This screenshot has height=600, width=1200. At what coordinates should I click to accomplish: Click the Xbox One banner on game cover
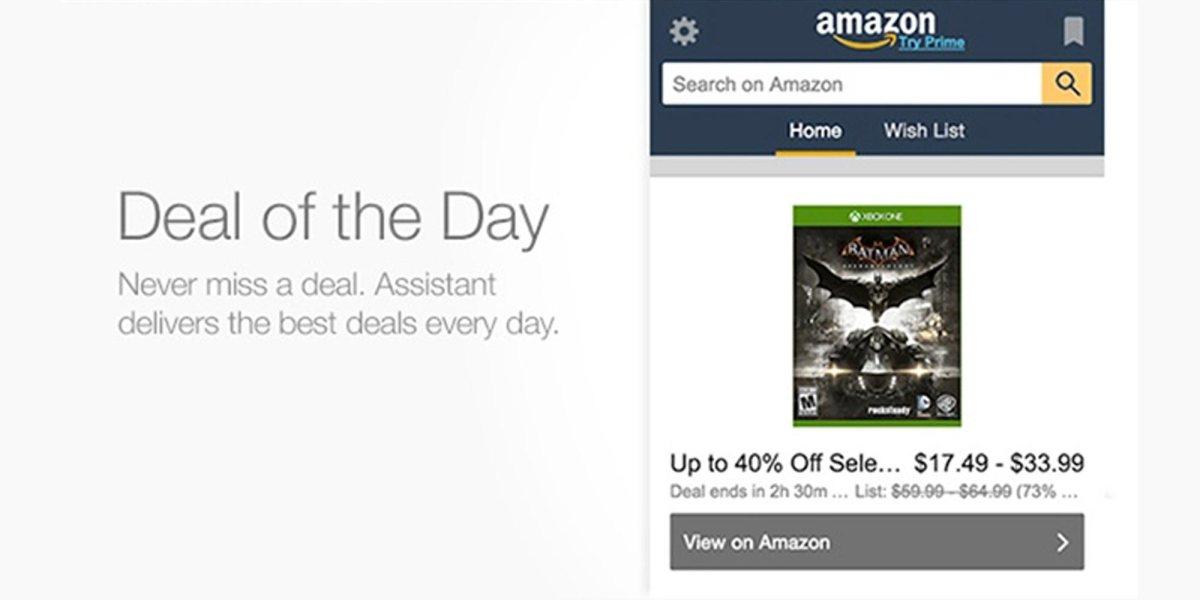(x=877, y=216)
